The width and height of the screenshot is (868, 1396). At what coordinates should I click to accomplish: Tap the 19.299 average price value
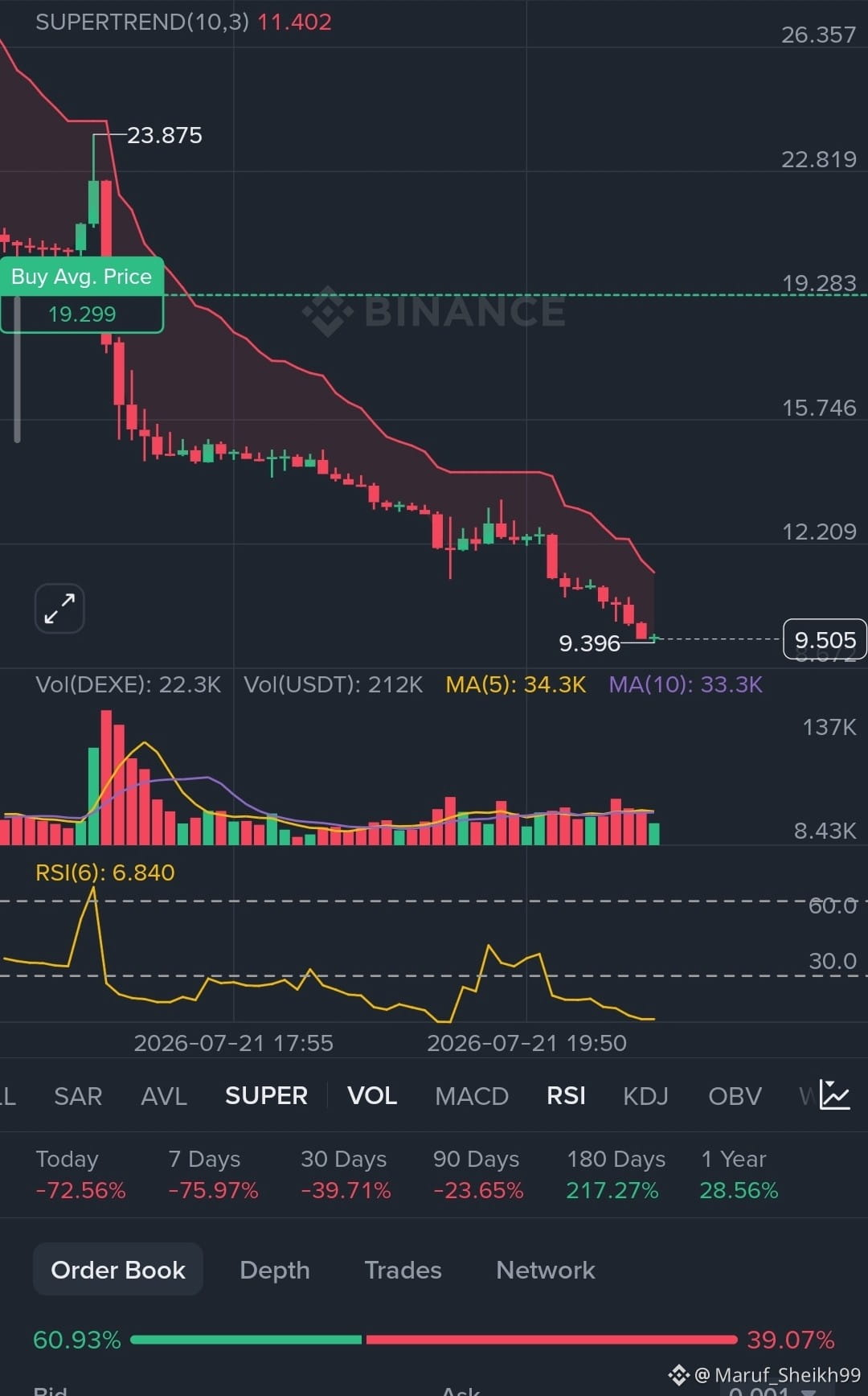82,314
